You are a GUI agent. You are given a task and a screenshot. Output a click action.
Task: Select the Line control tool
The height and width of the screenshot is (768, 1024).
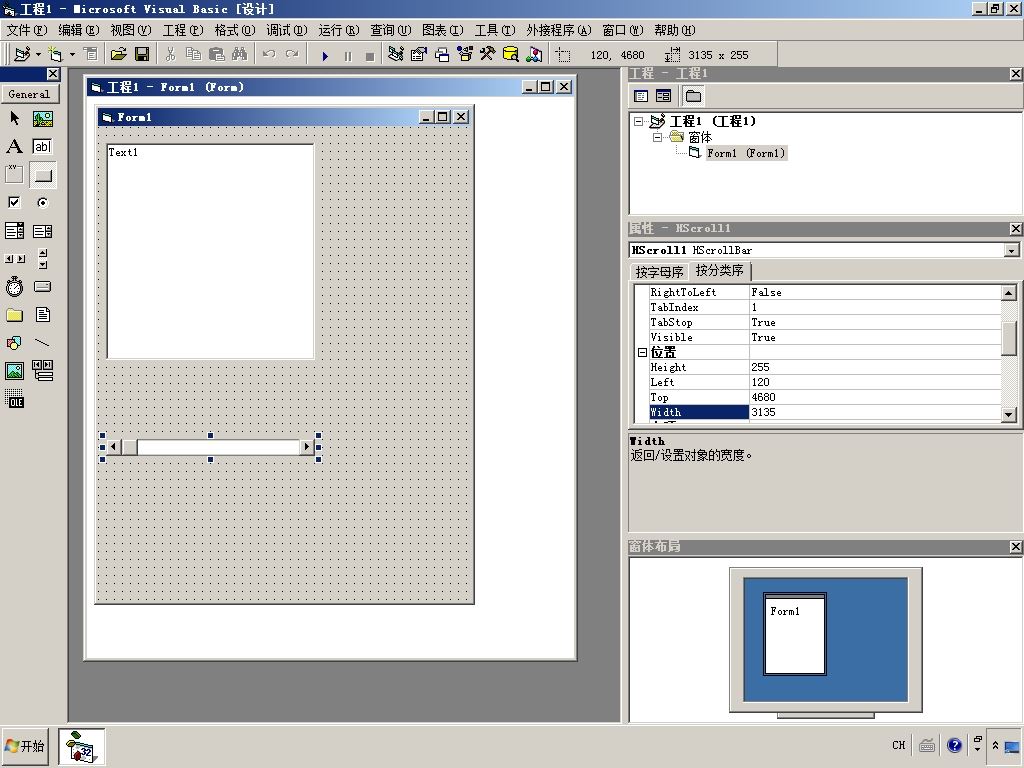point(42,343)
